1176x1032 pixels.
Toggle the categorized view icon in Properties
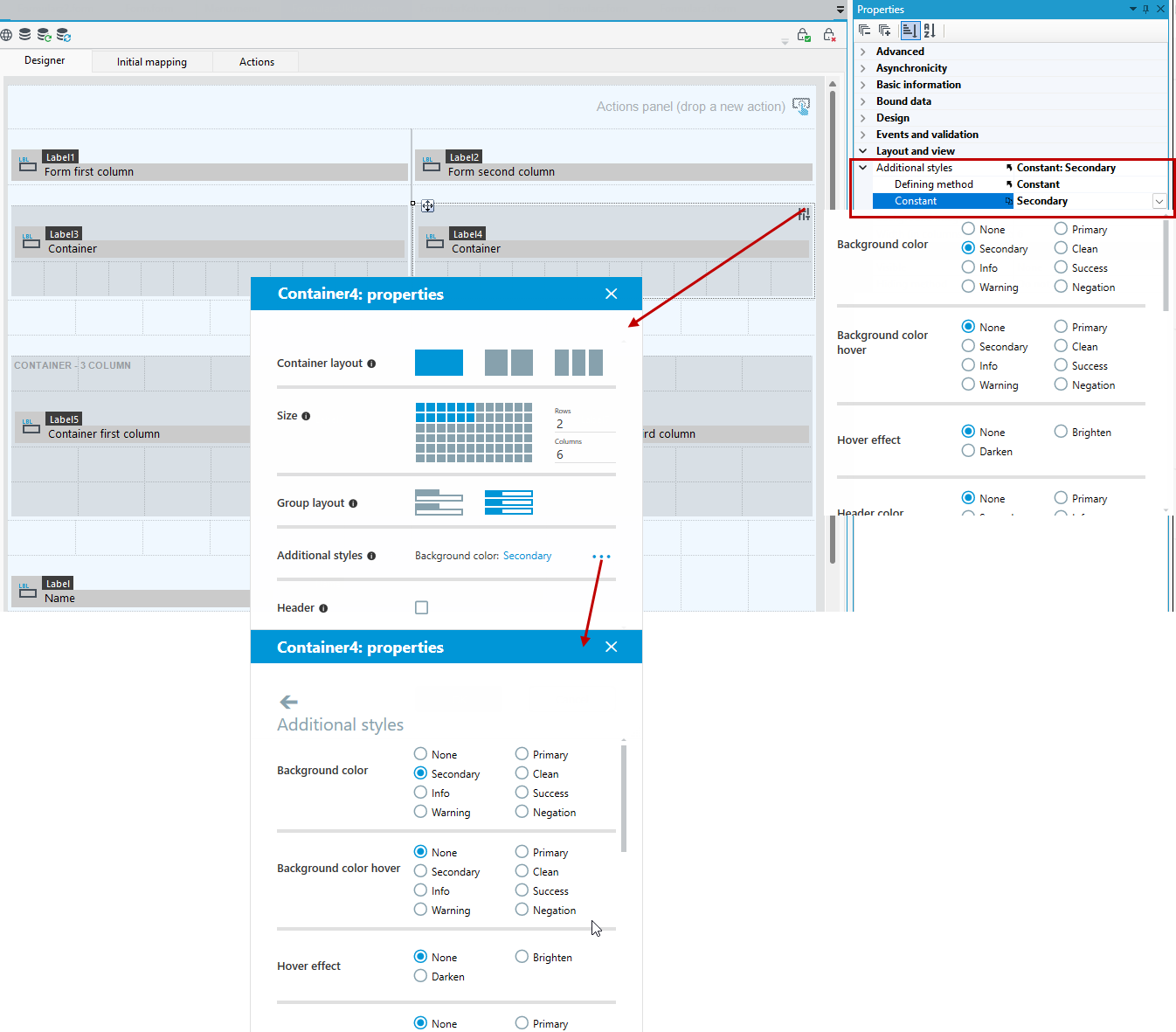[910, 31]
